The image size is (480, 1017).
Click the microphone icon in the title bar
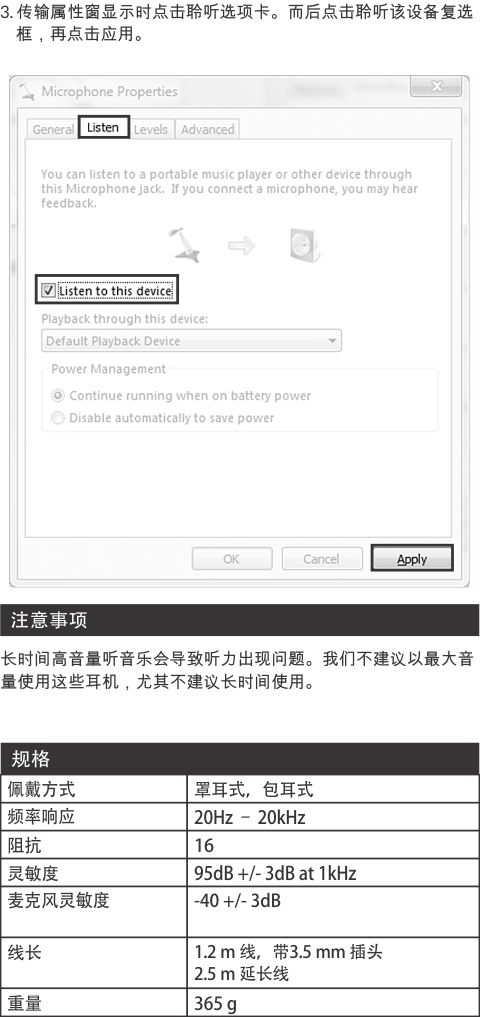pos(27,91)
